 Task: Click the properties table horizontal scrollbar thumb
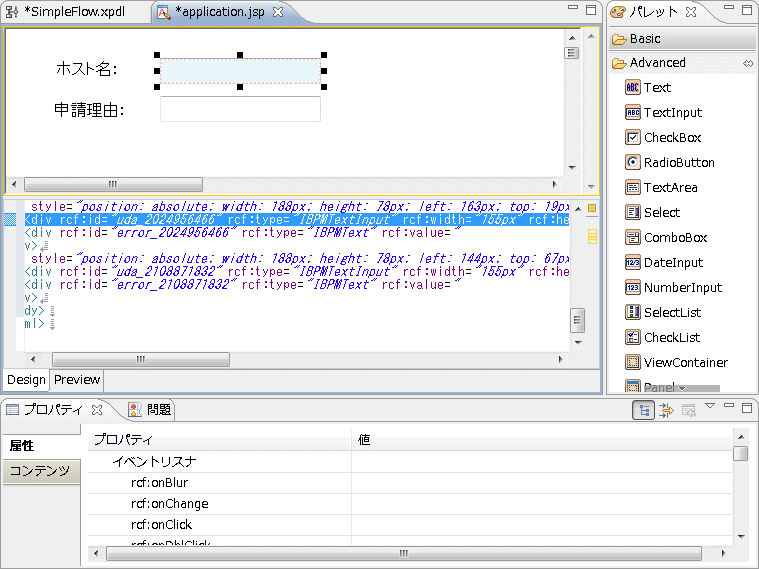click(404, 554)
